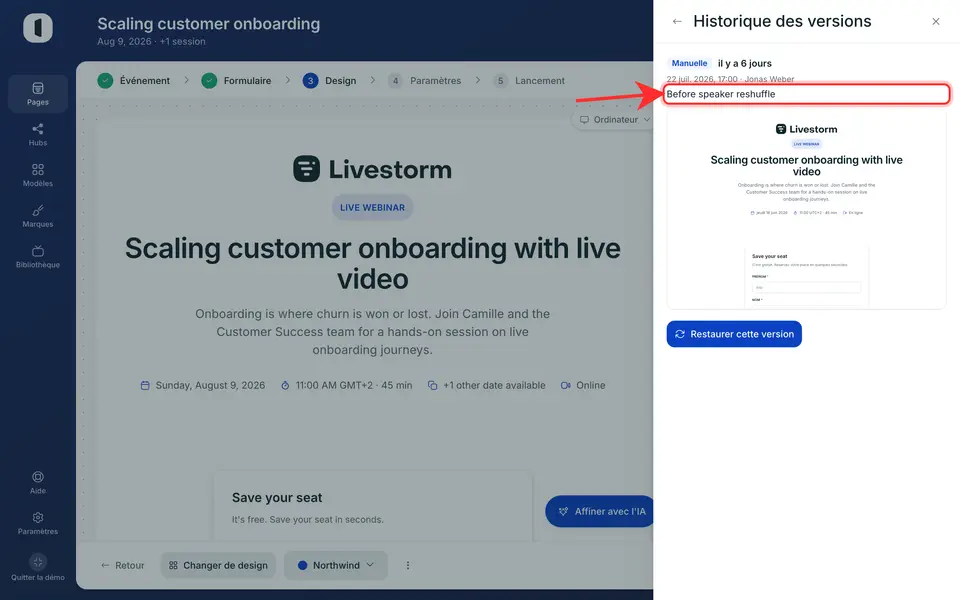Click the 'il y a 6 jours' timestamp

(744, 63)
